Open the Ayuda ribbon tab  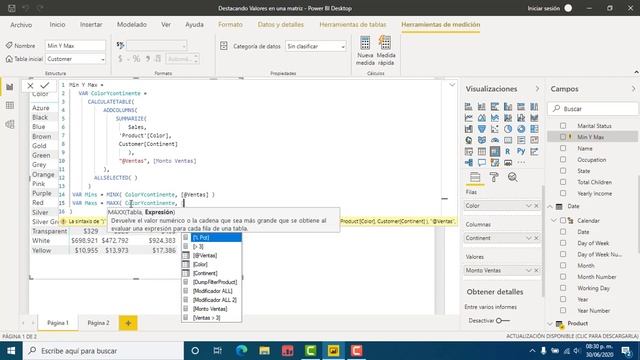click(x=194, y=24)
